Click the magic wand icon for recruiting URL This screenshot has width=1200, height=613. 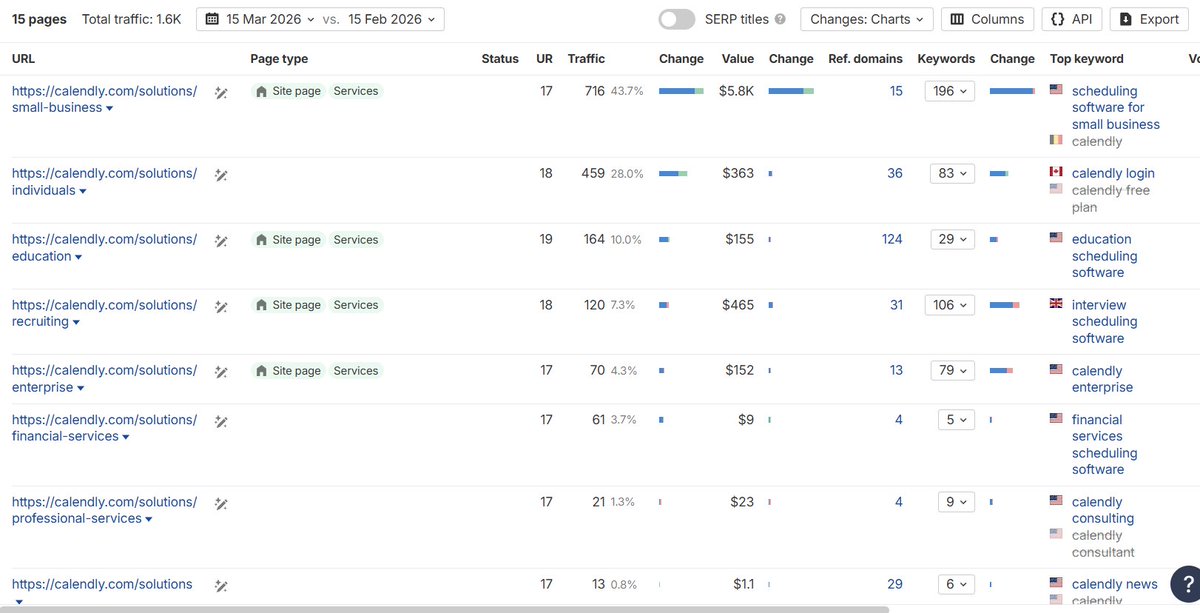click(x=221, y=306)
